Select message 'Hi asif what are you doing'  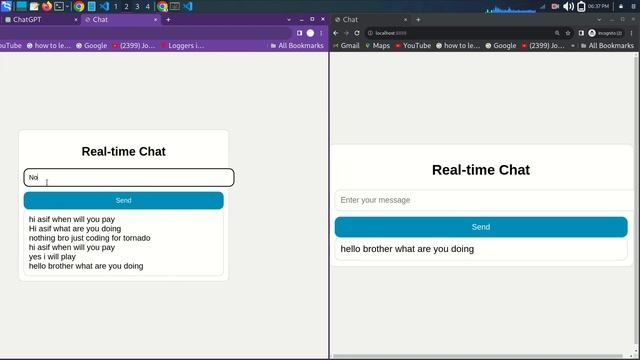tap(75, 229)
